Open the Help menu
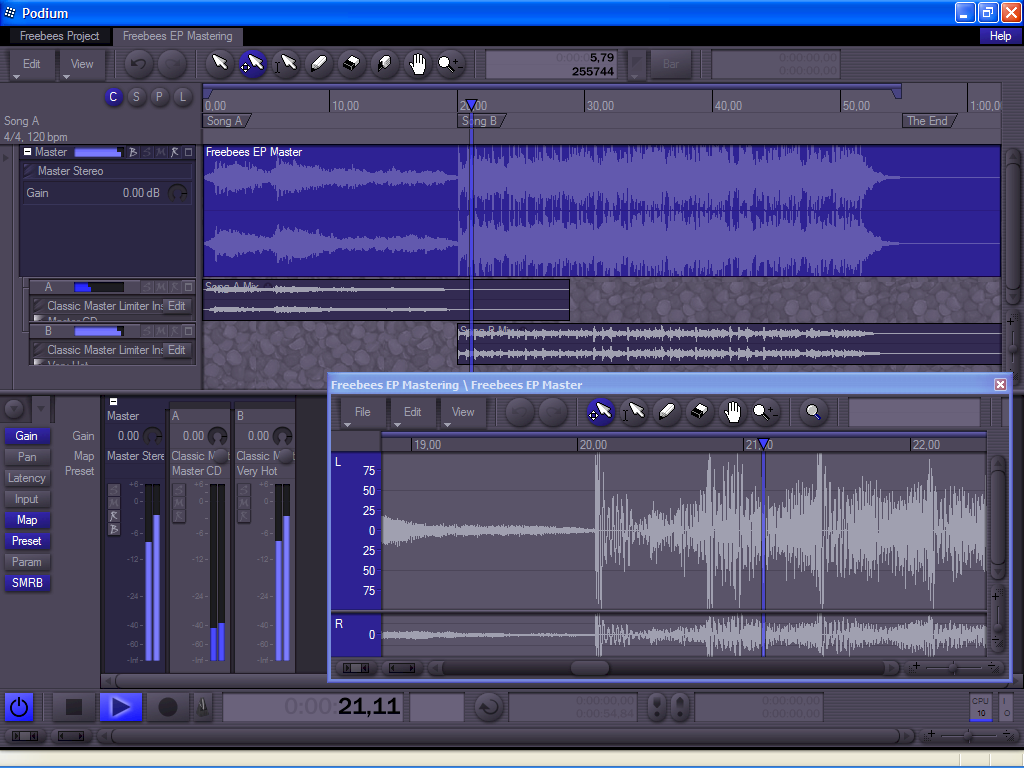The width and height of the screenshot is (1024, 768). 1000,36
